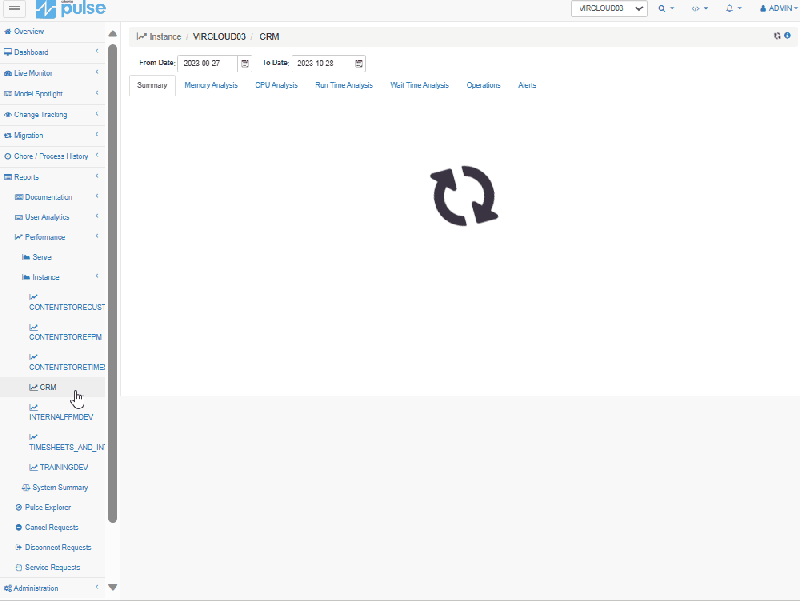Image resolution: width=800 pixels, height=601 pixels.
Task: Expand the Administration section chevron
Action: [97, 587]
